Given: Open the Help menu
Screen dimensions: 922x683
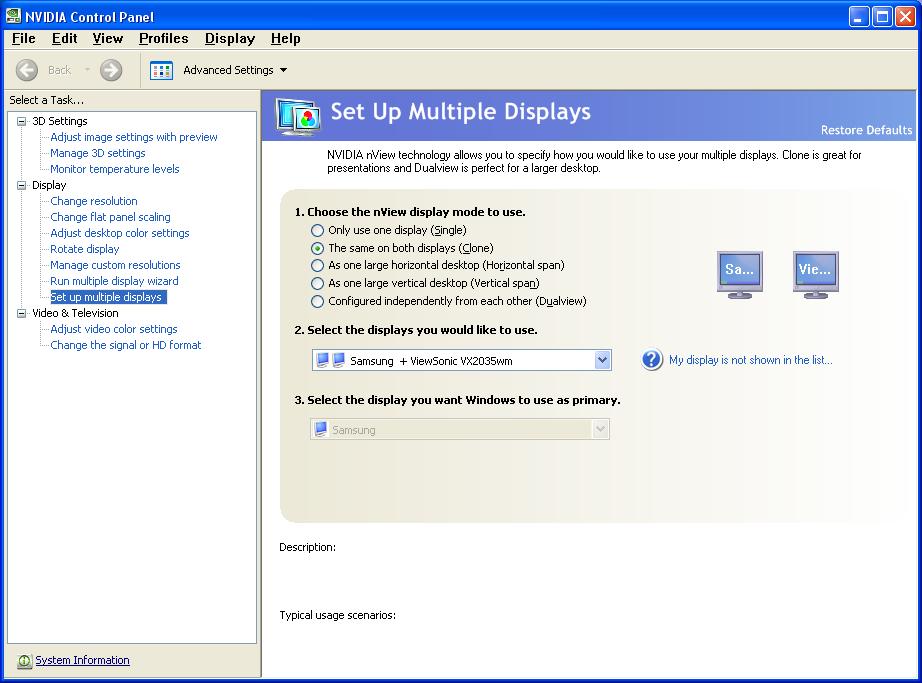Looking at the screenshot, I should (286, 39).
